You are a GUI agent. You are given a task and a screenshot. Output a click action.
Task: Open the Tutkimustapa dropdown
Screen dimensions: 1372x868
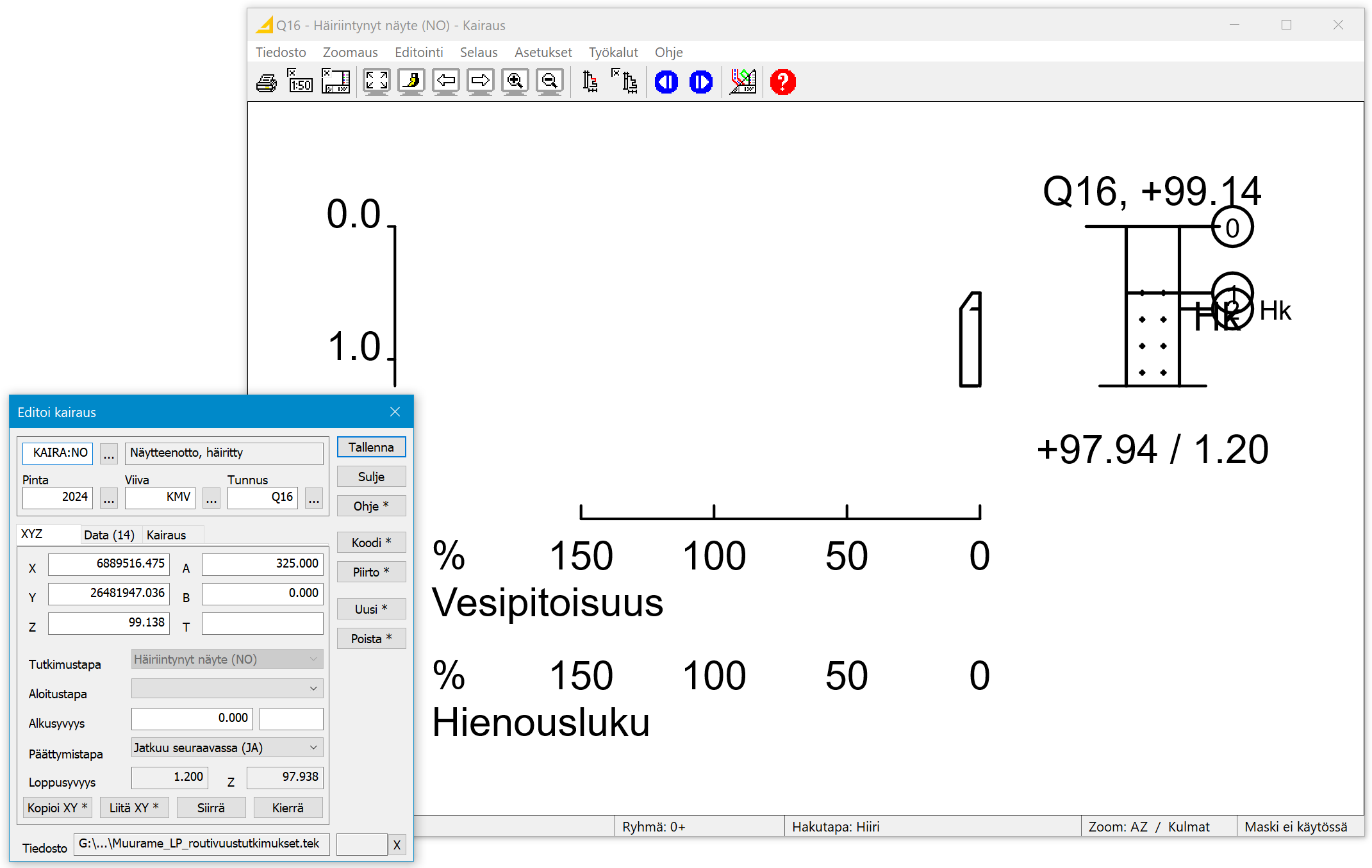click(313, 659)
